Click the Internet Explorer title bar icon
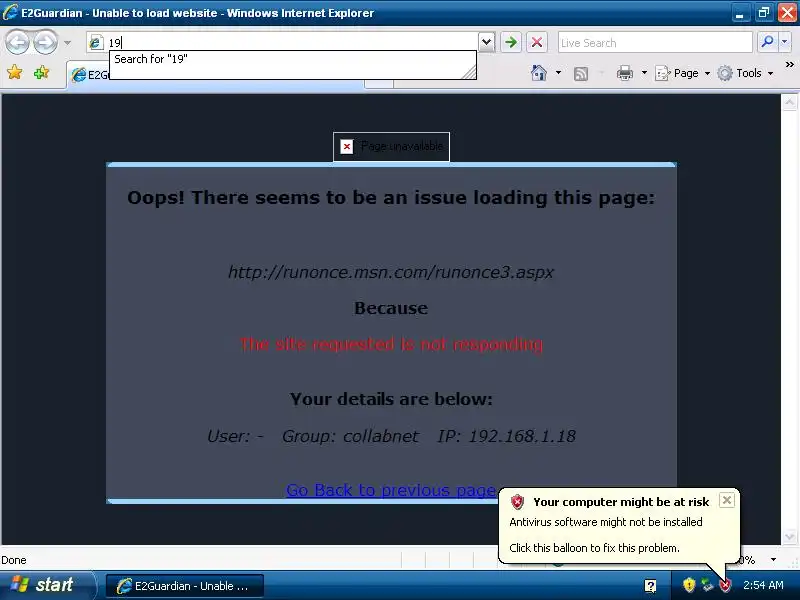This screenshot has height=600, width=800. pyautogui.click(x=10, y=12)
